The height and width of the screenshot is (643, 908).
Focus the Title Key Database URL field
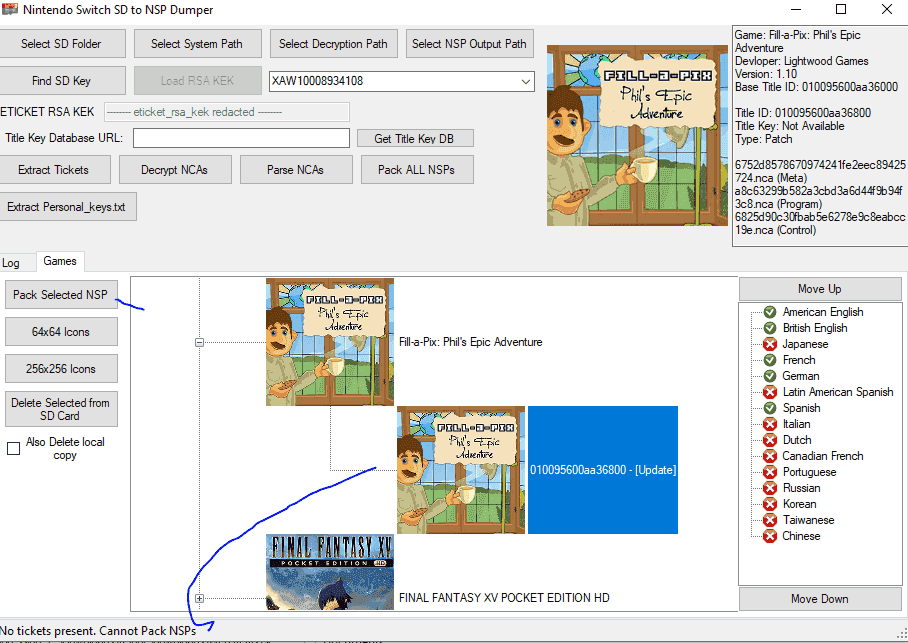point(241,138)
